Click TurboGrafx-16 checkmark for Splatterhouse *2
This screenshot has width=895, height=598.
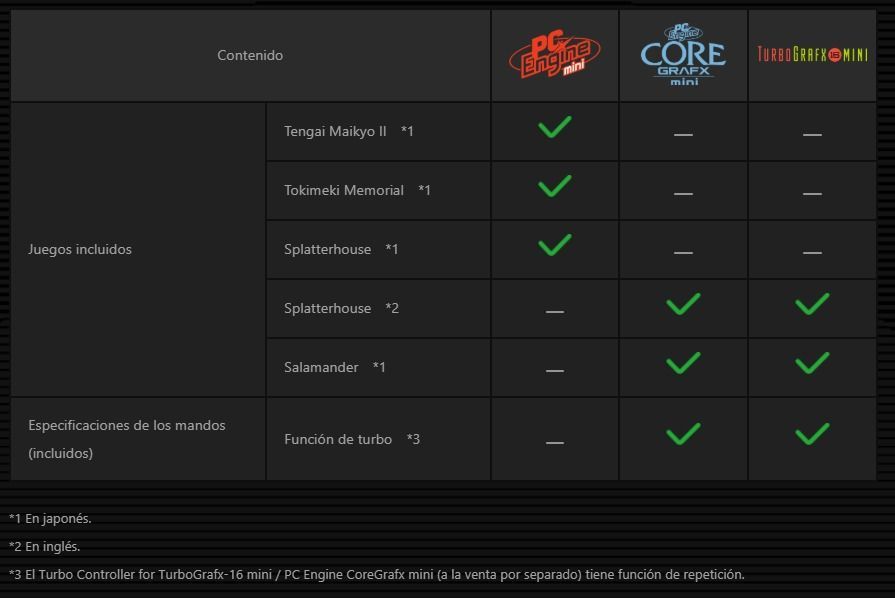[812, 305]
